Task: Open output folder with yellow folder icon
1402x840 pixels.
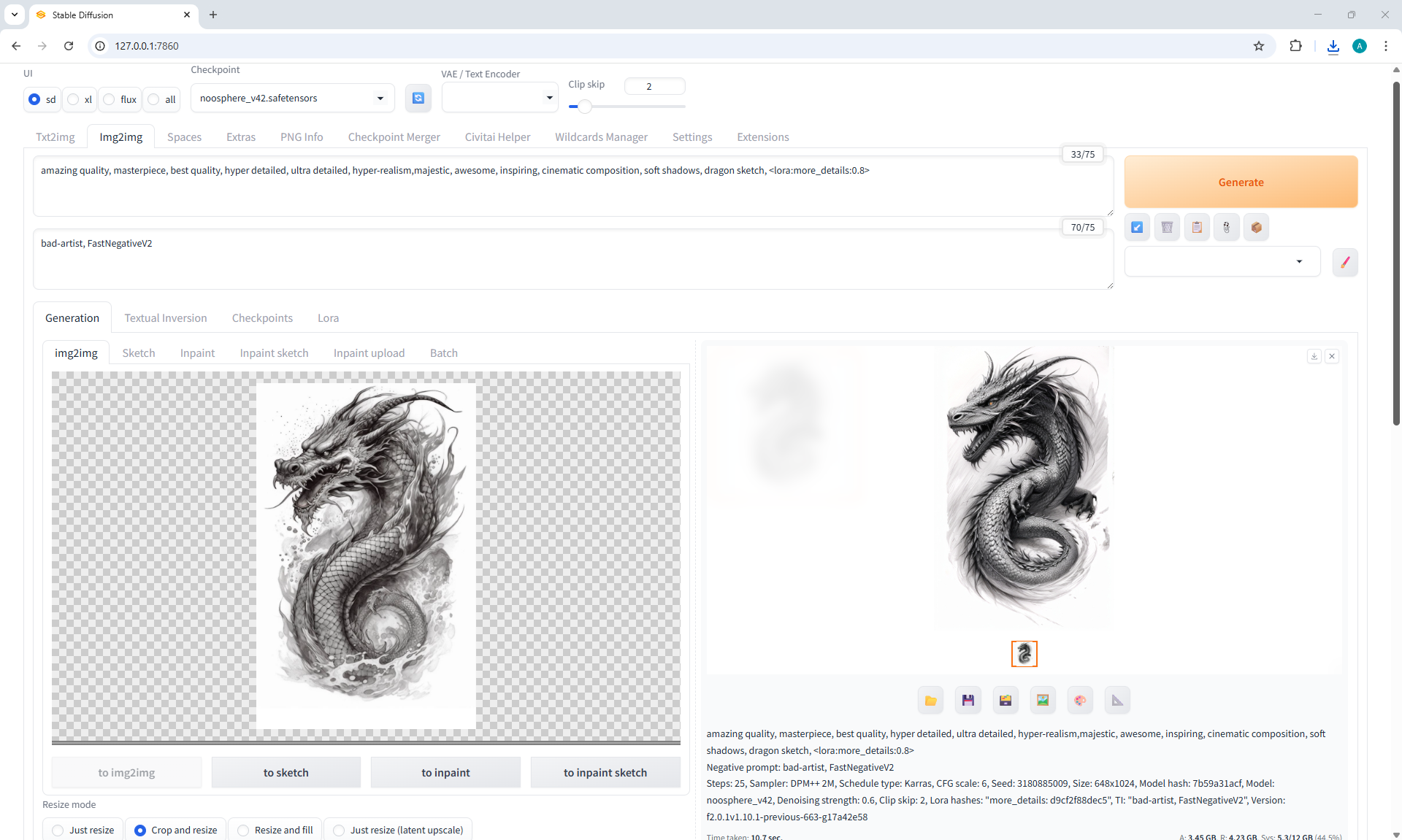Action: 930,701
